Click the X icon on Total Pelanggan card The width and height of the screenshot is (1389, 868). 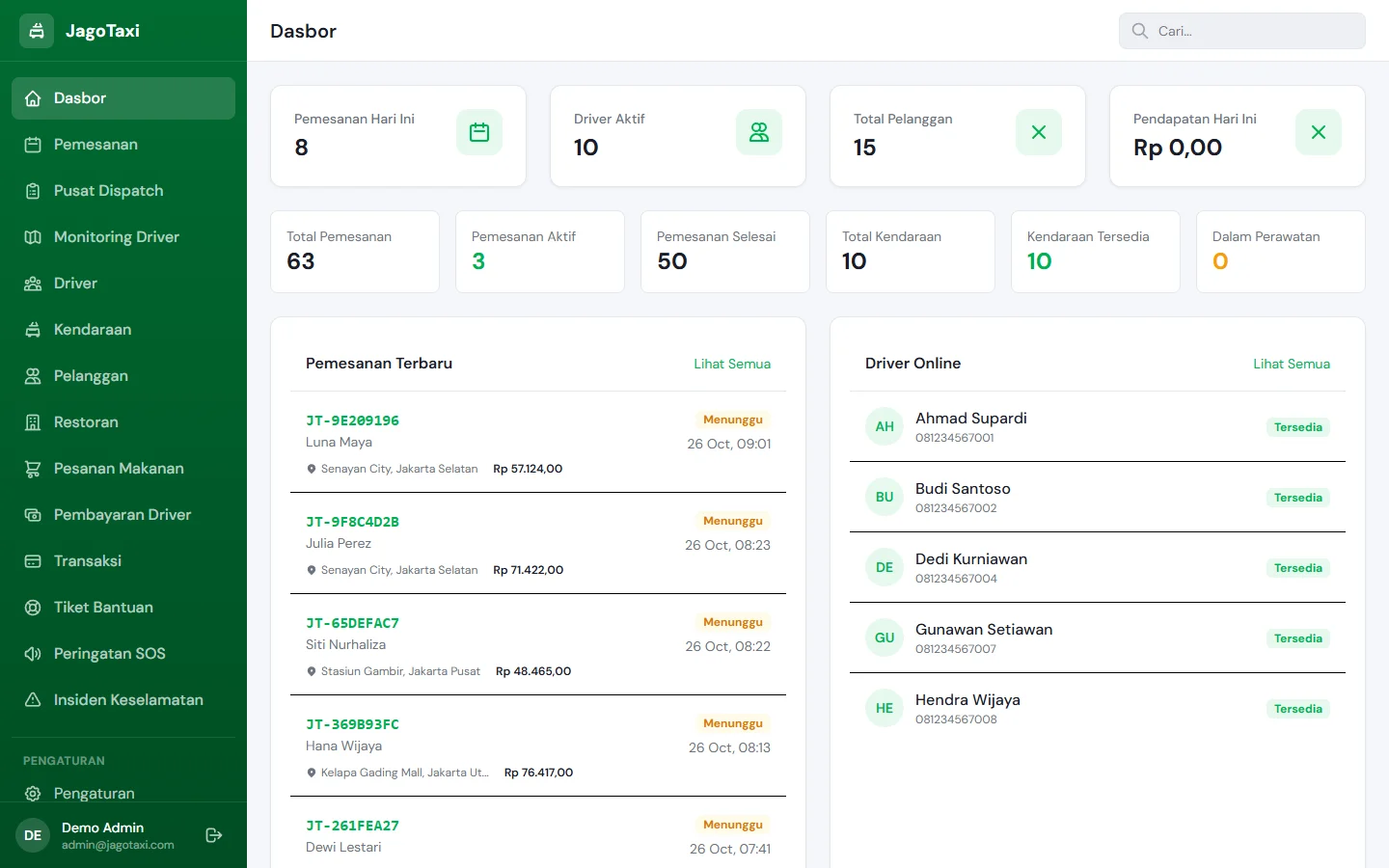1039,132
